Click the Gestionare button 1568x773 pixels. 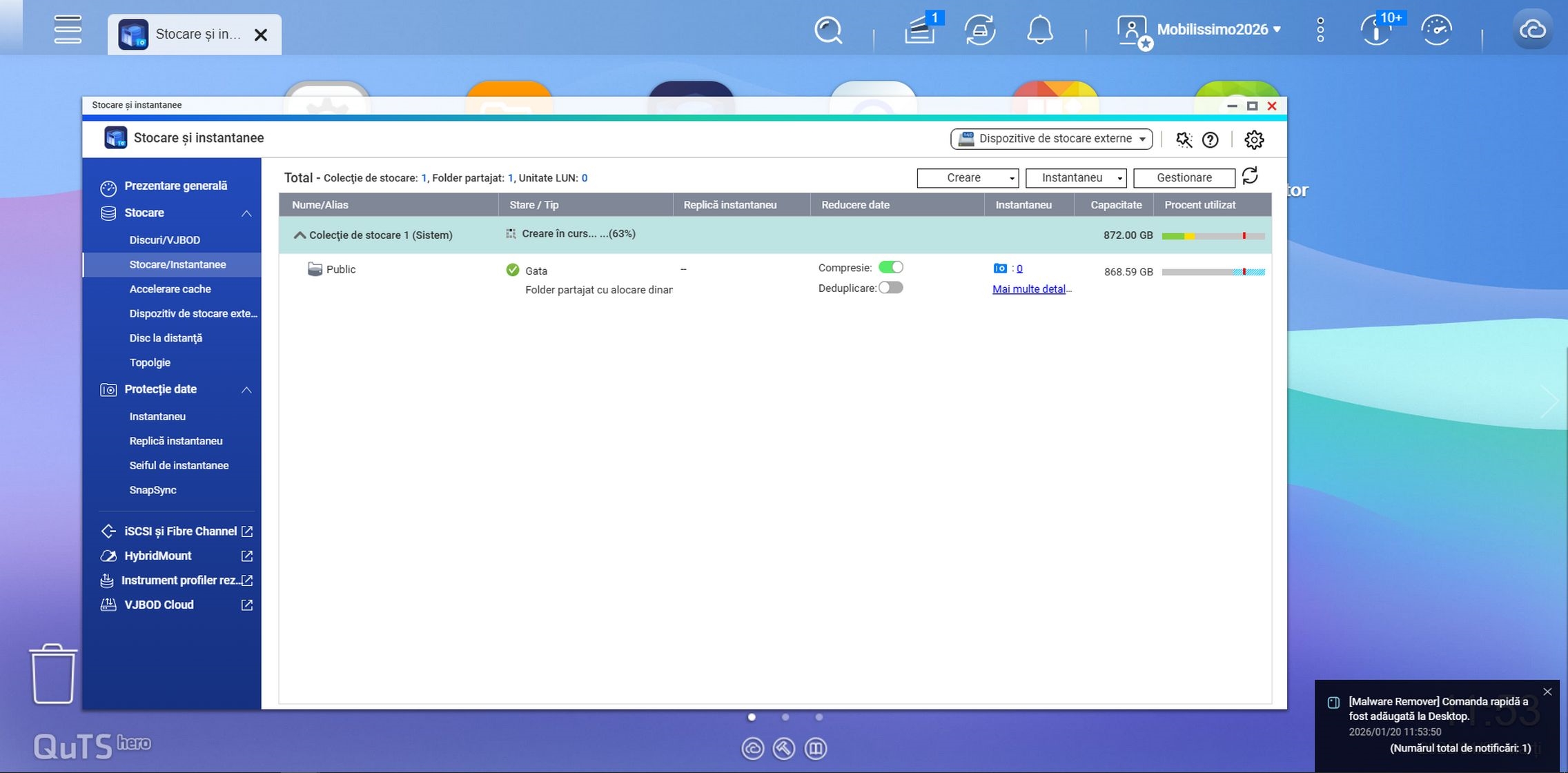[x=1184, y=178]
